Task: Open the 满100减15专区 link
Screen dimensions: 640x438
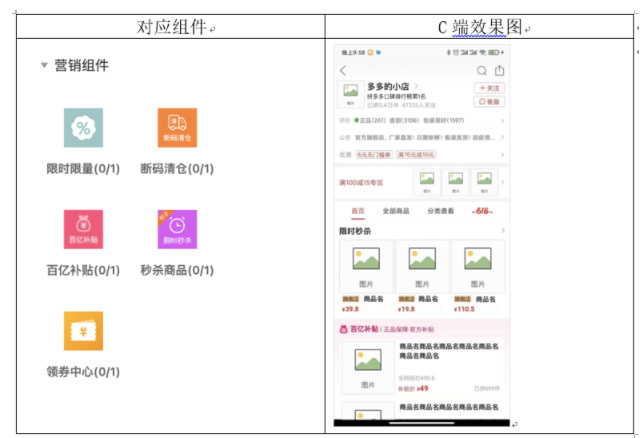Action: tap(361, 182)
